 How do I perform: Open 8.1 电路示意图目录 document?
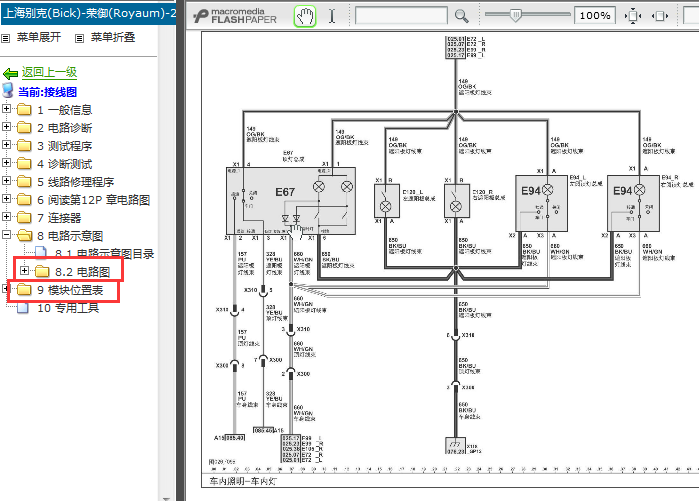pyautogui.click(x=104, y=254)
